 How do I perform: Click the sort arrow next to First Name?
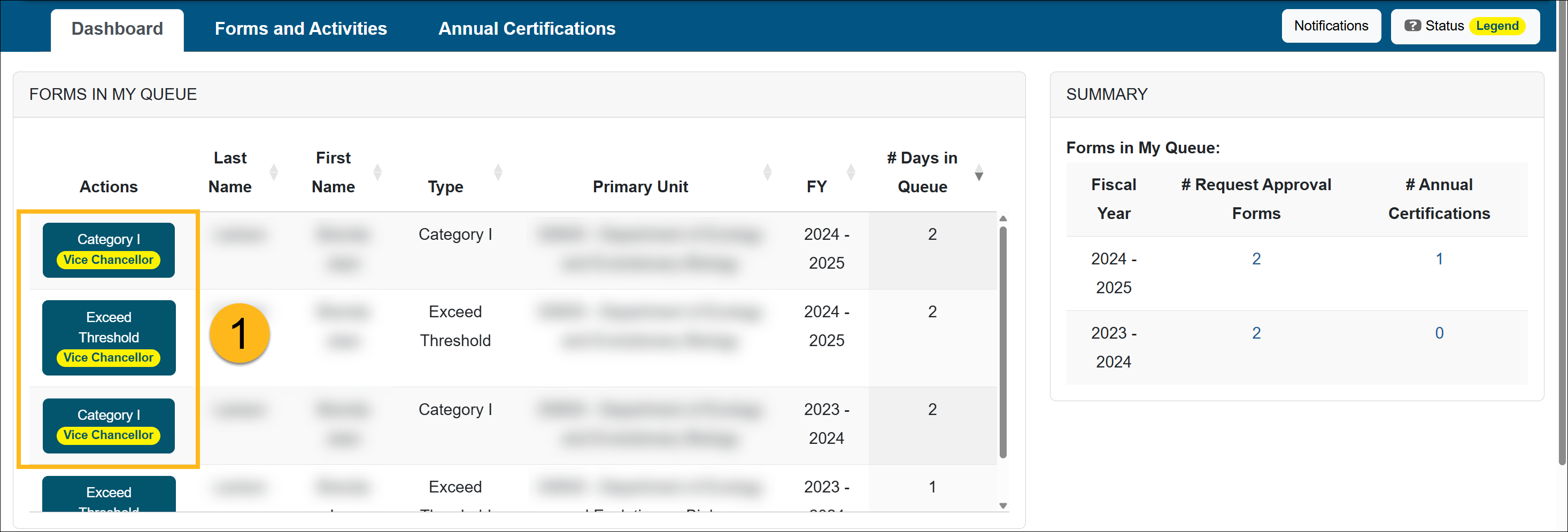tap(379, 172)
